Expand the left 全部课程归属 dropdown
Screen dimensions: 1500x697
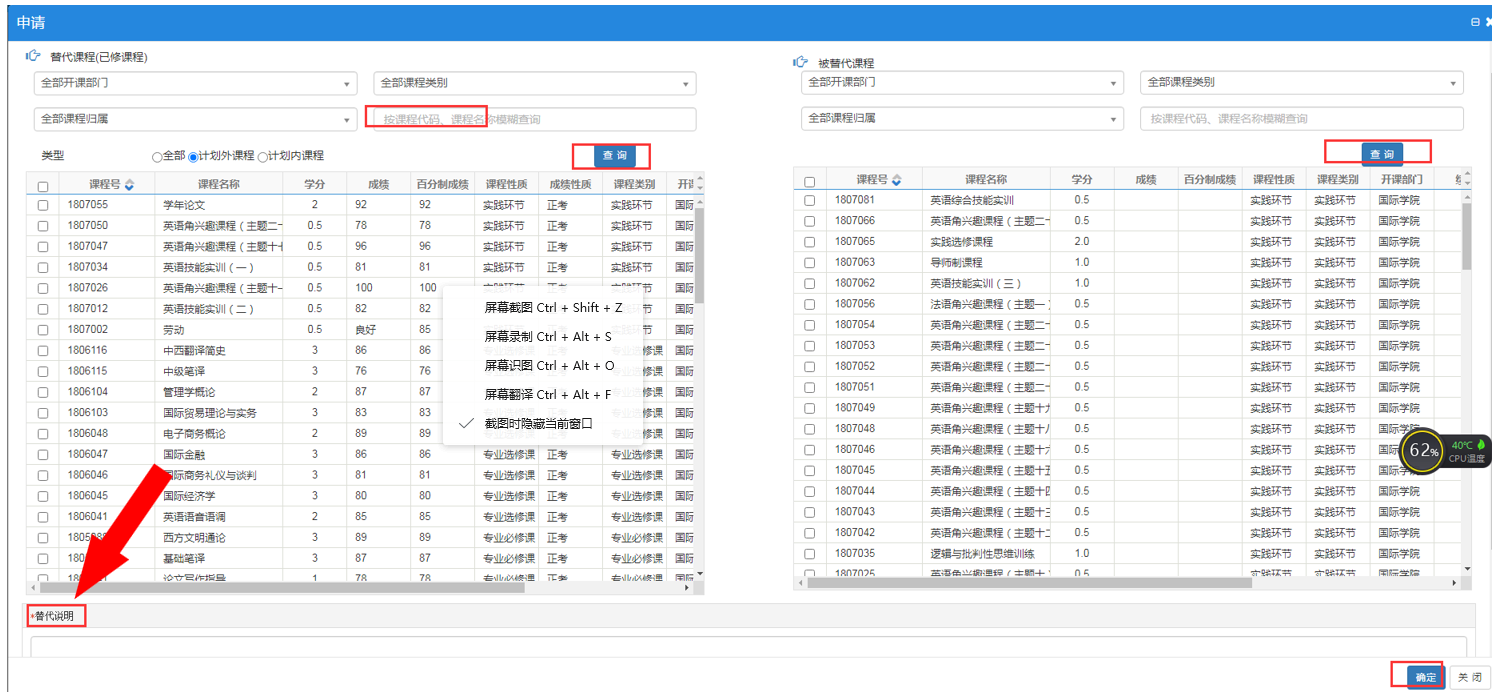pyautogui.click(x=195, y=119)
